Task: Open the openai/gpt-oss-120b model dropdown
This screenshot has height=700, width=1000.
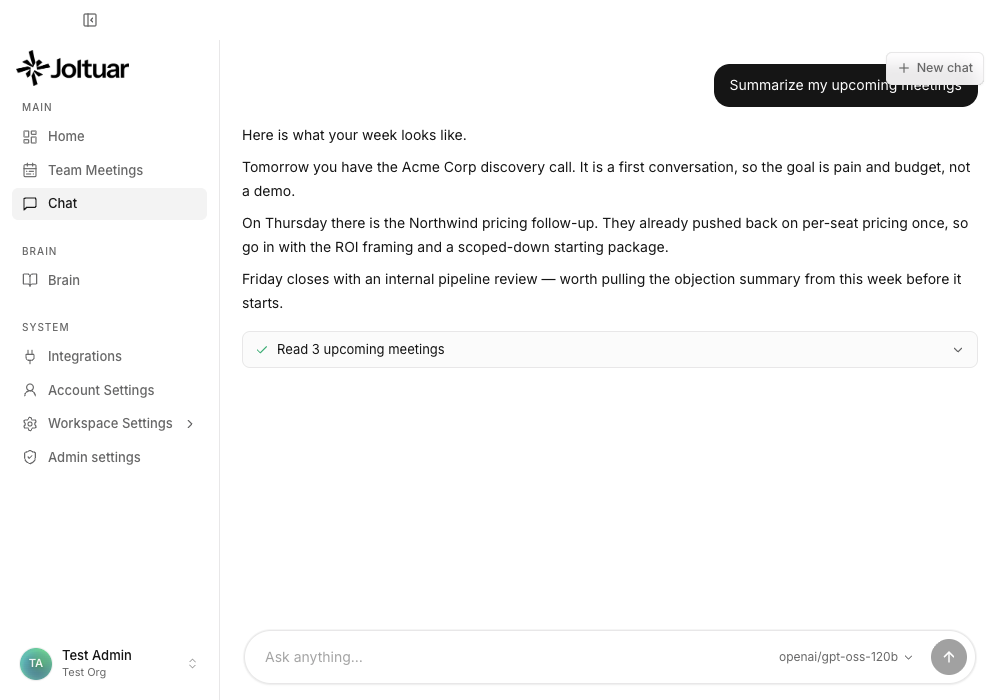Action: pos(846,657)
